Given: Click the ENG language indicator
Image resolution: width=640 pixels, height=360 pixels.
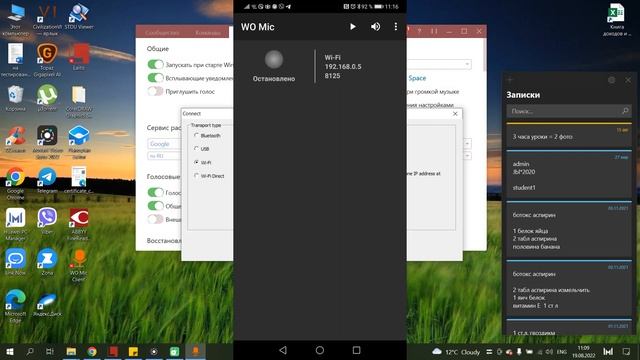Looking at the screenshot, I should point(562,352).
